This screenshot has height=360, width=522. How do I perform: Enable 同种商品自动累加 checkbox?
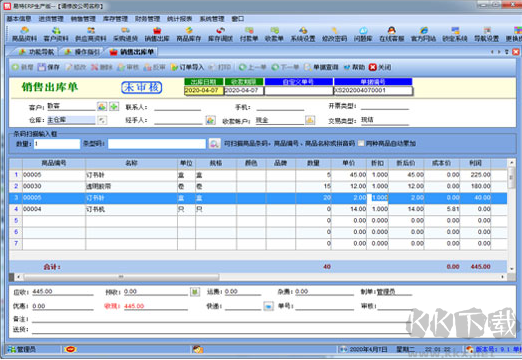361,143
